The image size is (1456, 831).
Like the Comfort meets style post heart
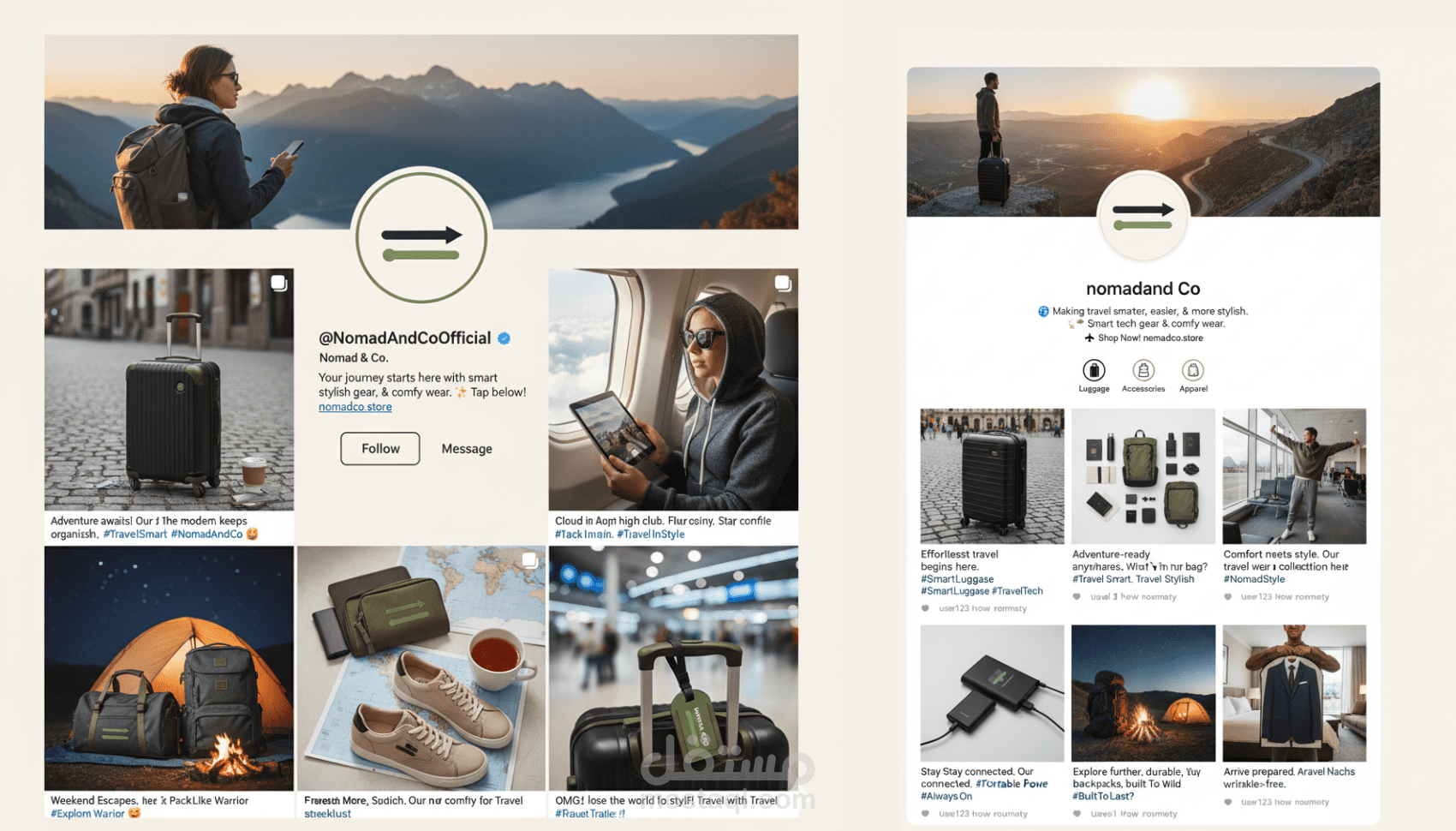[x=1228, y=597]
